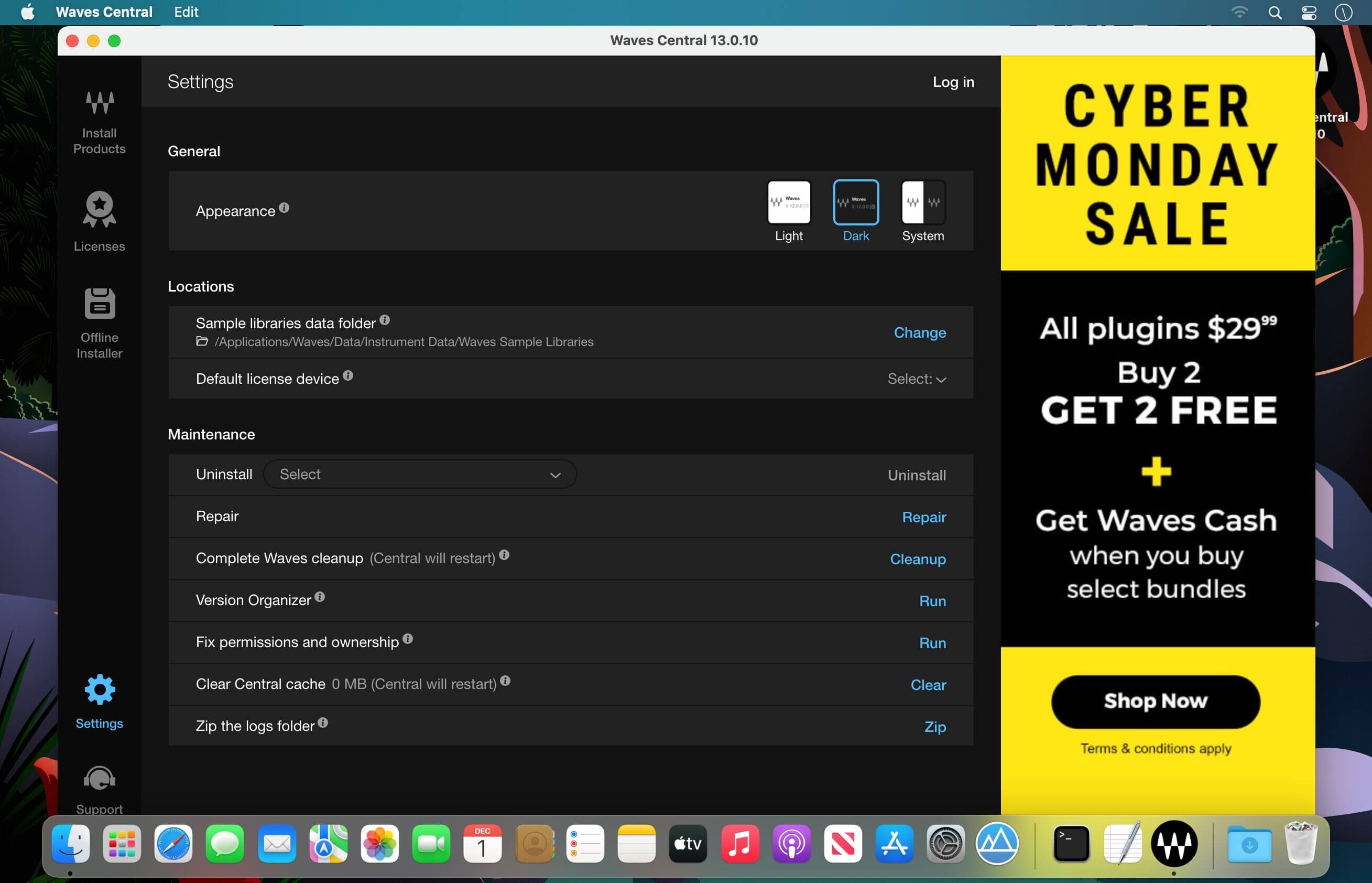Open Default license device Select dropdown
Viewport: 1372px width, 883px height.
(917, 379)
